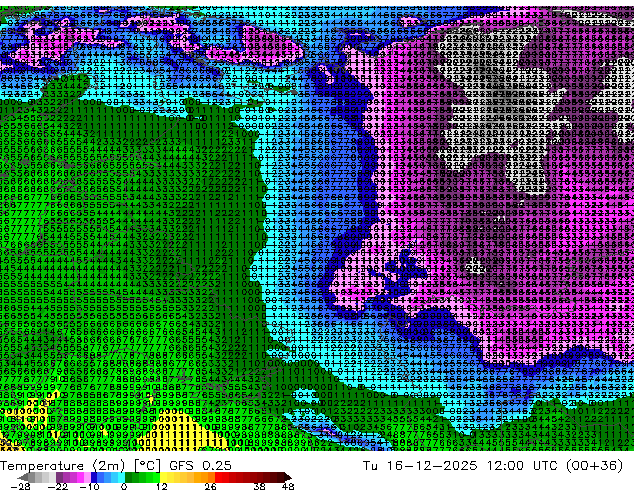Viewport: 634px width, 490px height.
Task: Click the dark brown right arrow end of the color scale
Action: (287, 477)
